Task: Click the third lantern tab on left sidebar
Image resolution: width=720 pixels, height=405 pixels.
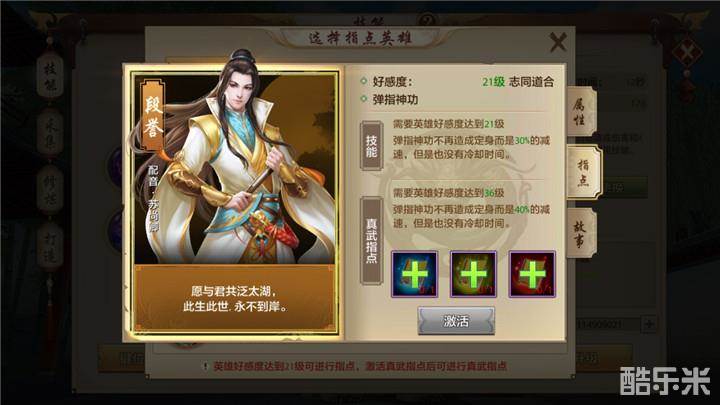Action: pyautogui.click(x=50, y=191)
